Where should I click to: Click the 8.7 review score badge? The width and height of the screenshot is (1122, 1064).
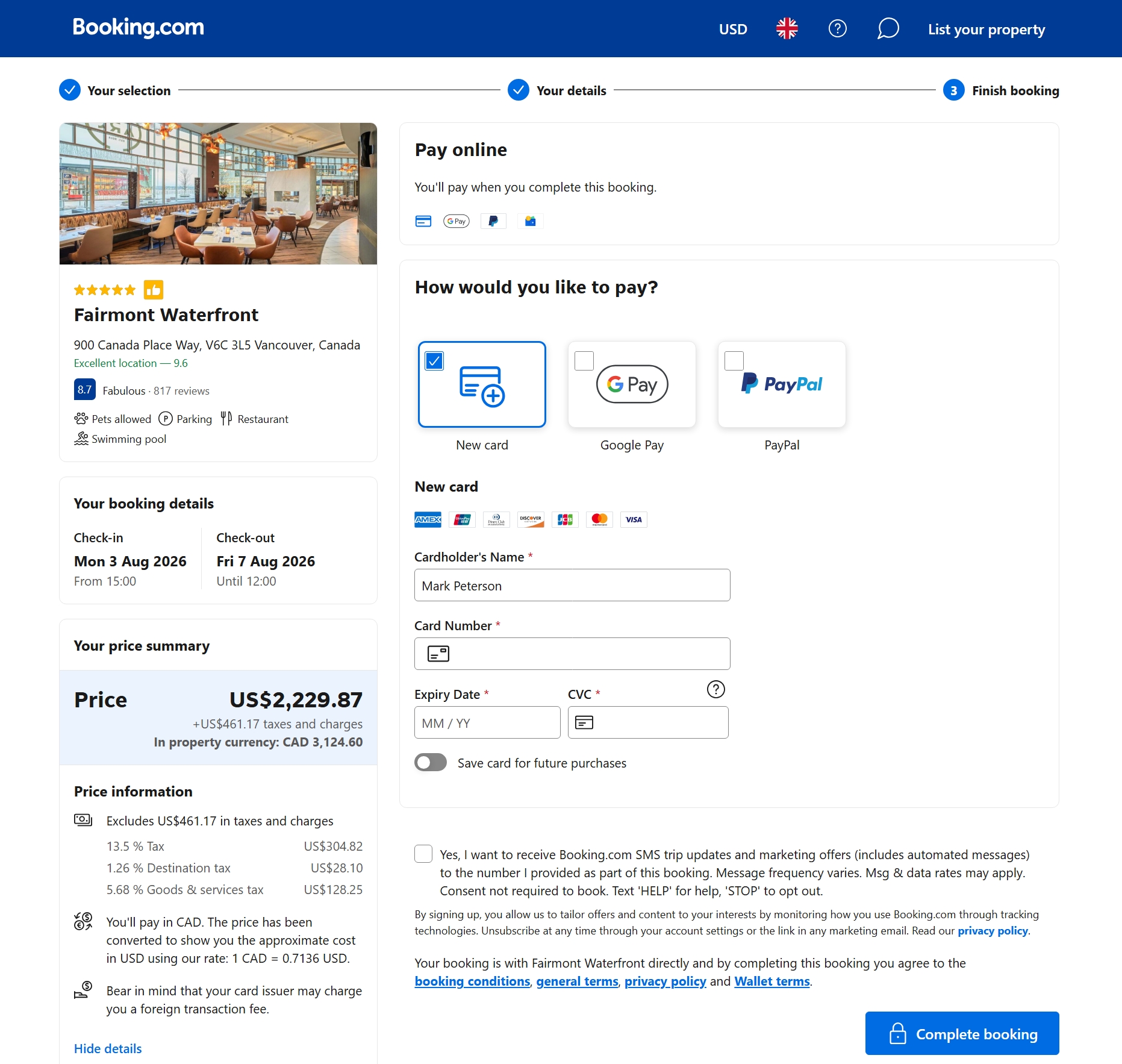pyautogui.click(x=84, y=390)
